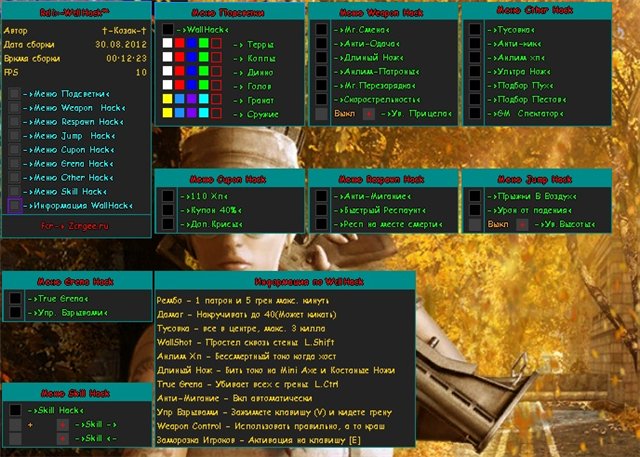The height and width of the screenshot is (457, 640).
Task: Click the gray box left of Ув. Высоты
Action: click(x=475, y=224)
